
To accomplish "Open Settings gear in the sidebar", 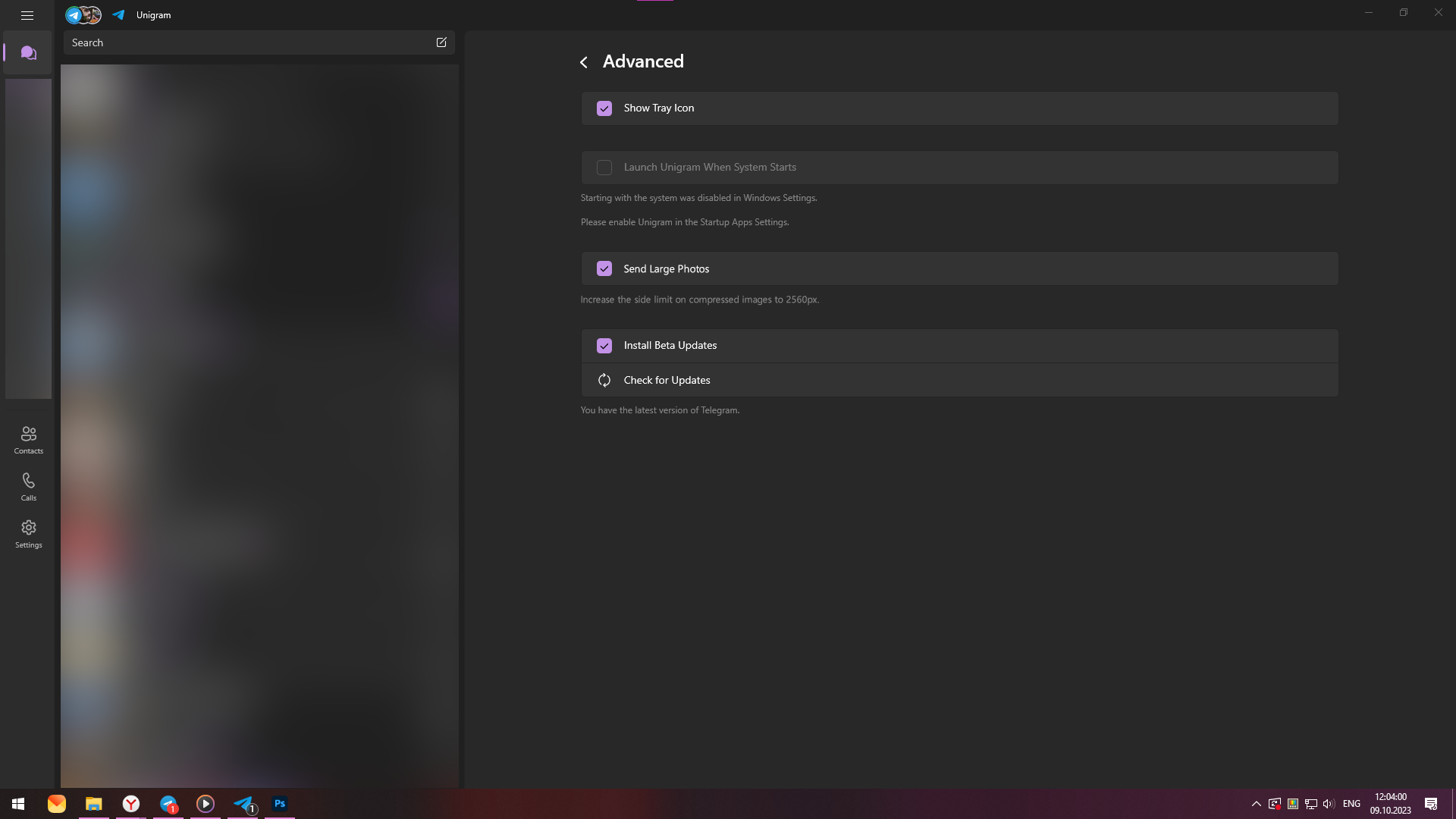I will pos(28,534).
